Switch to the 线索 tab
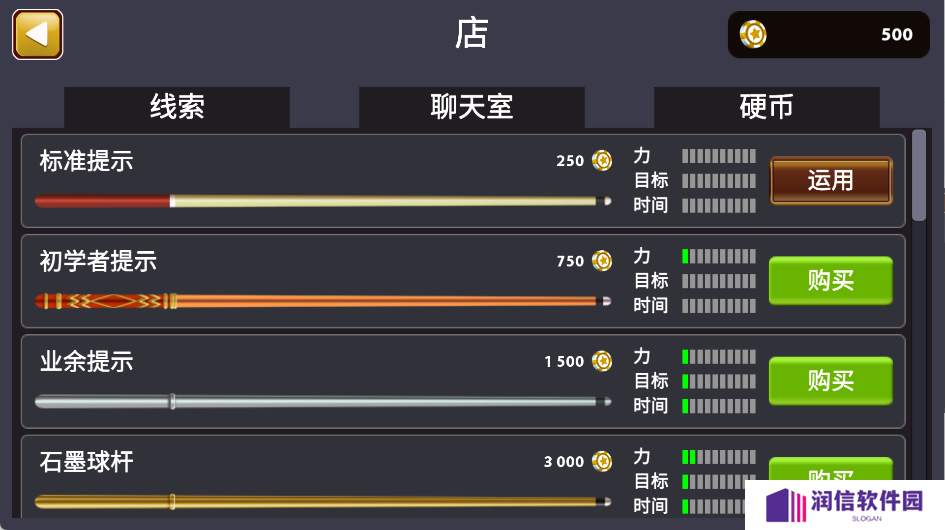This screenshot has height=530, width=945. click(177, 107)
